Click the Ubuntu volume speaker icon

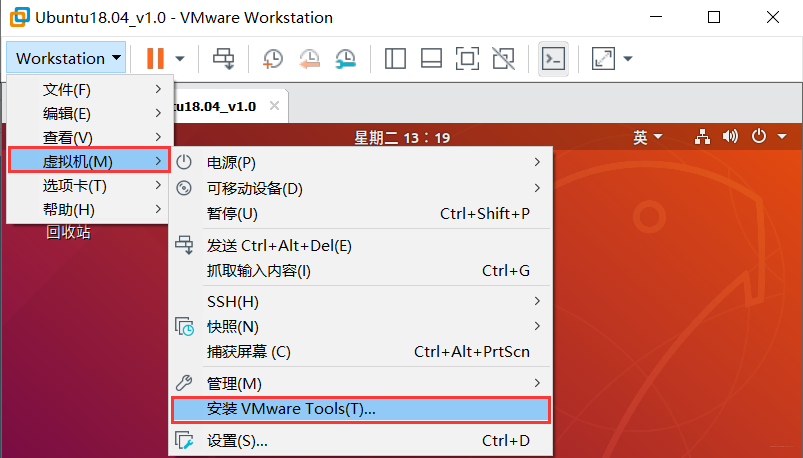(730, 136)
